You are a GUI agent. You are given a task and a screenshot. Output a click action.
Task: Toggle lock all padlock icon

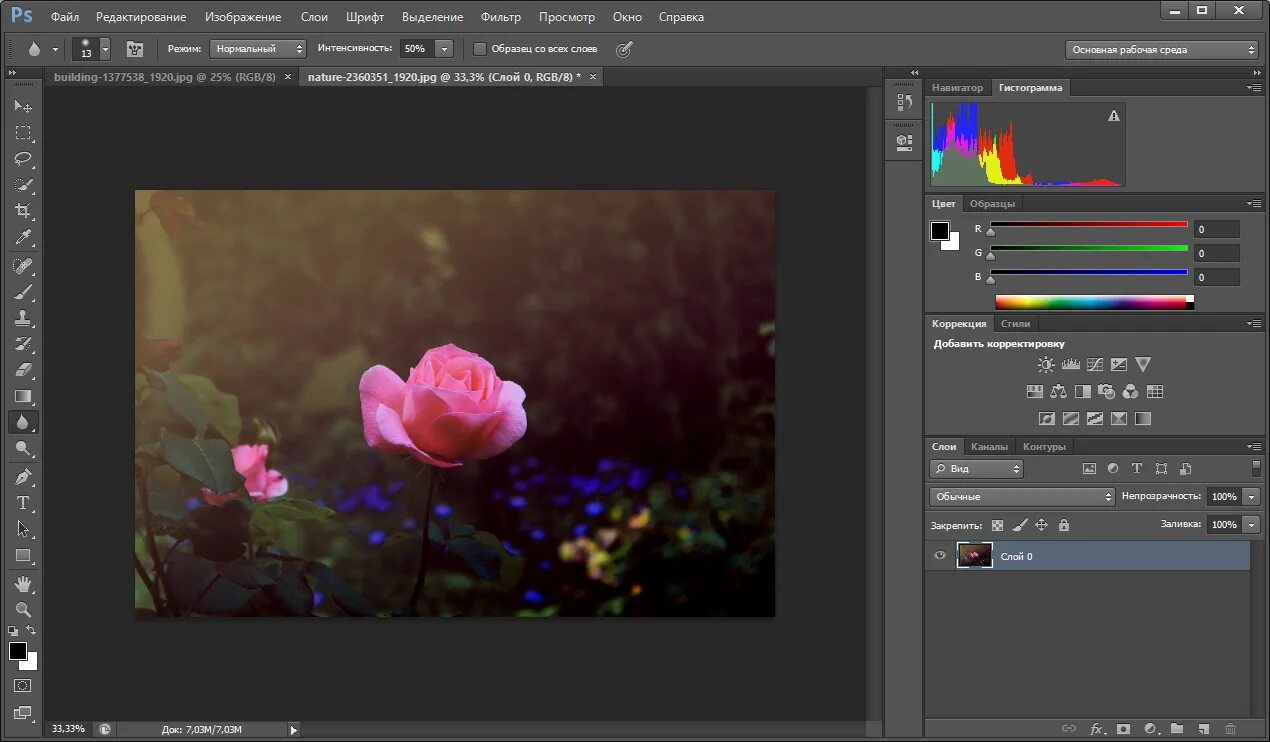point(1063,525)
